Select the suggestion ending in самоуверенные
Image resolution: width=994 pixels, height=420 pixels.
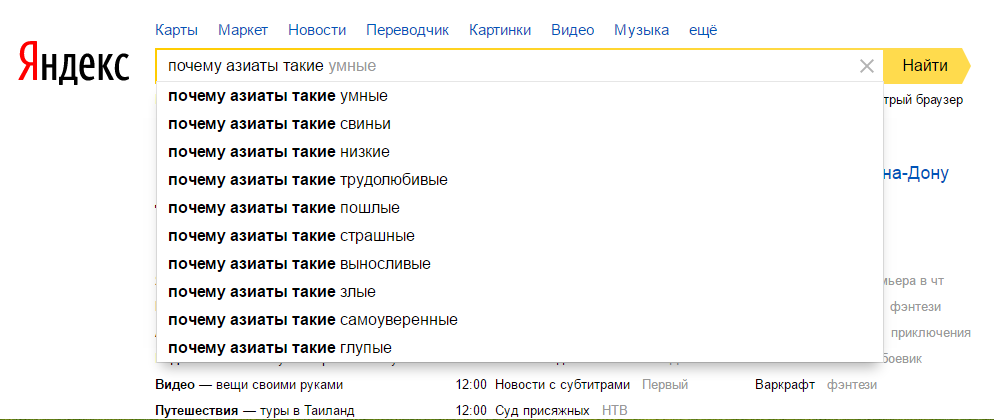coord(313,320)
